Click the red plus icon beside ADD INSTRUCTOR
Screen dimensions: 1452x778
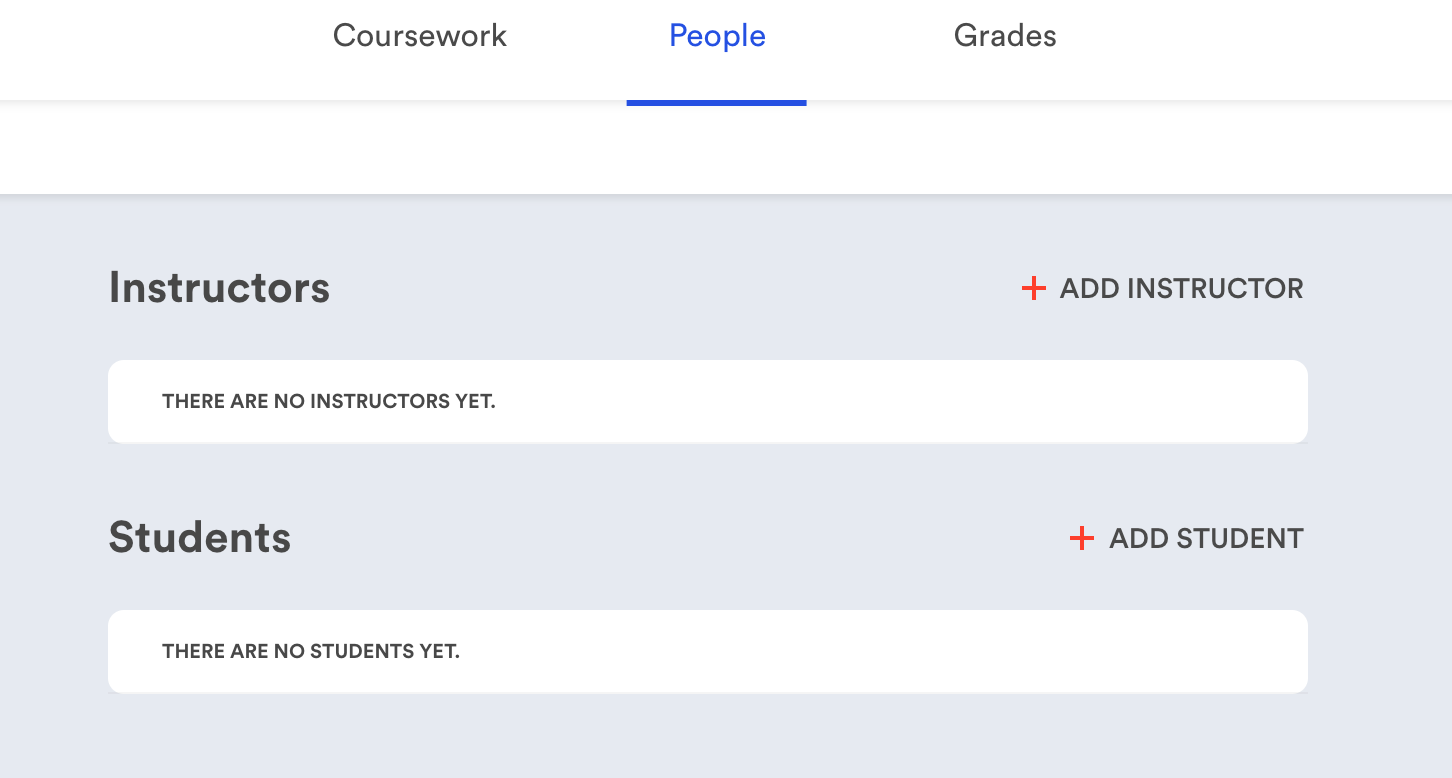point(1033,289)
